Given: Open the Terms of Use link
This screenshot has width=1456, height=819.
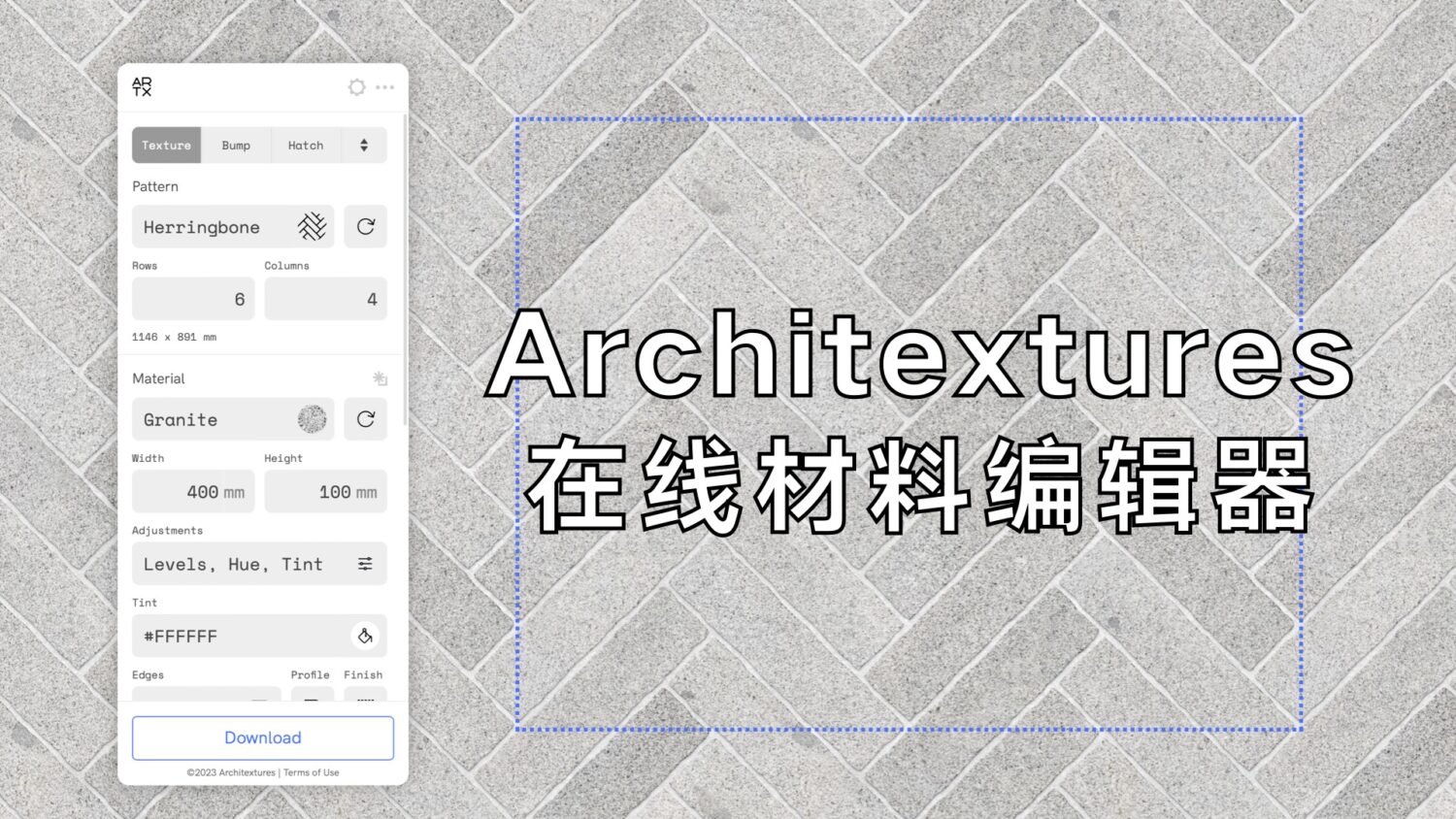Looking at the screenshot, I should [312, 772].
